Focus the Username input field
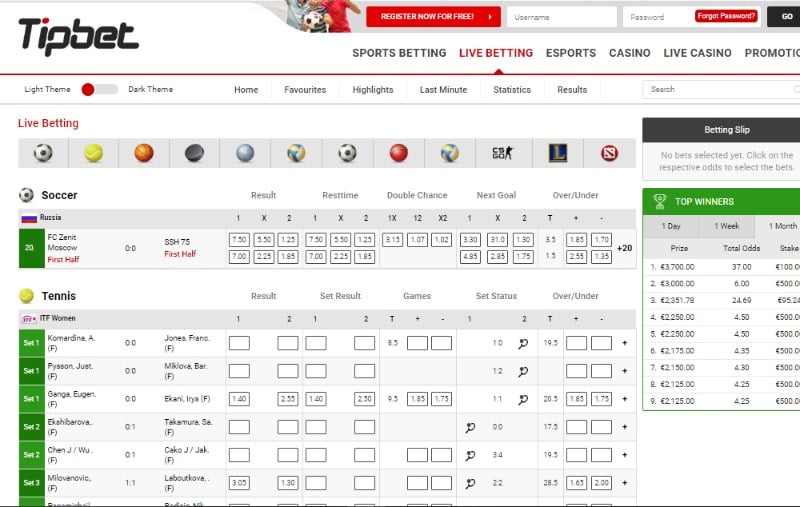This screenshot has width=800, height=507. [x=562, y=17]
